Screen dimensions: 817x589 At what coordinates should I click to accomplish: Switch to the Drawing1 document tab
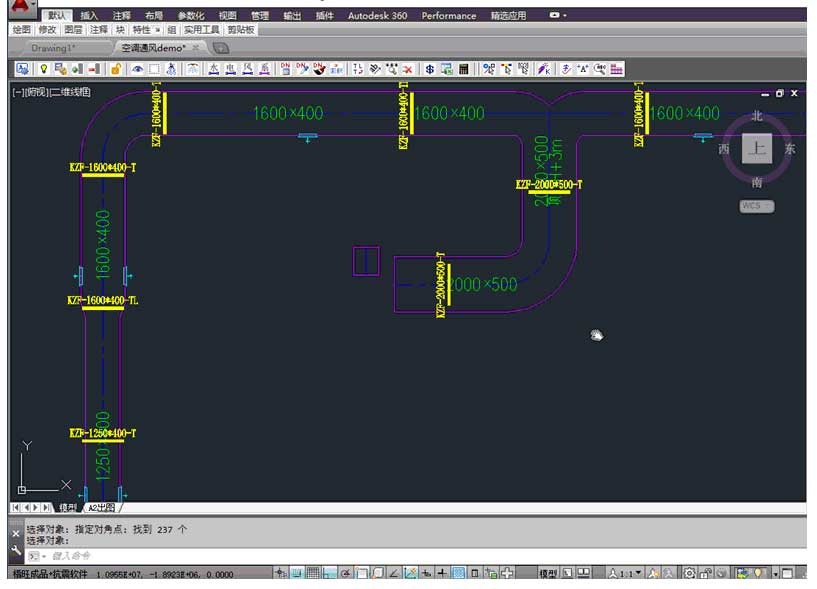pyautogui.click(x=52, y=47)
